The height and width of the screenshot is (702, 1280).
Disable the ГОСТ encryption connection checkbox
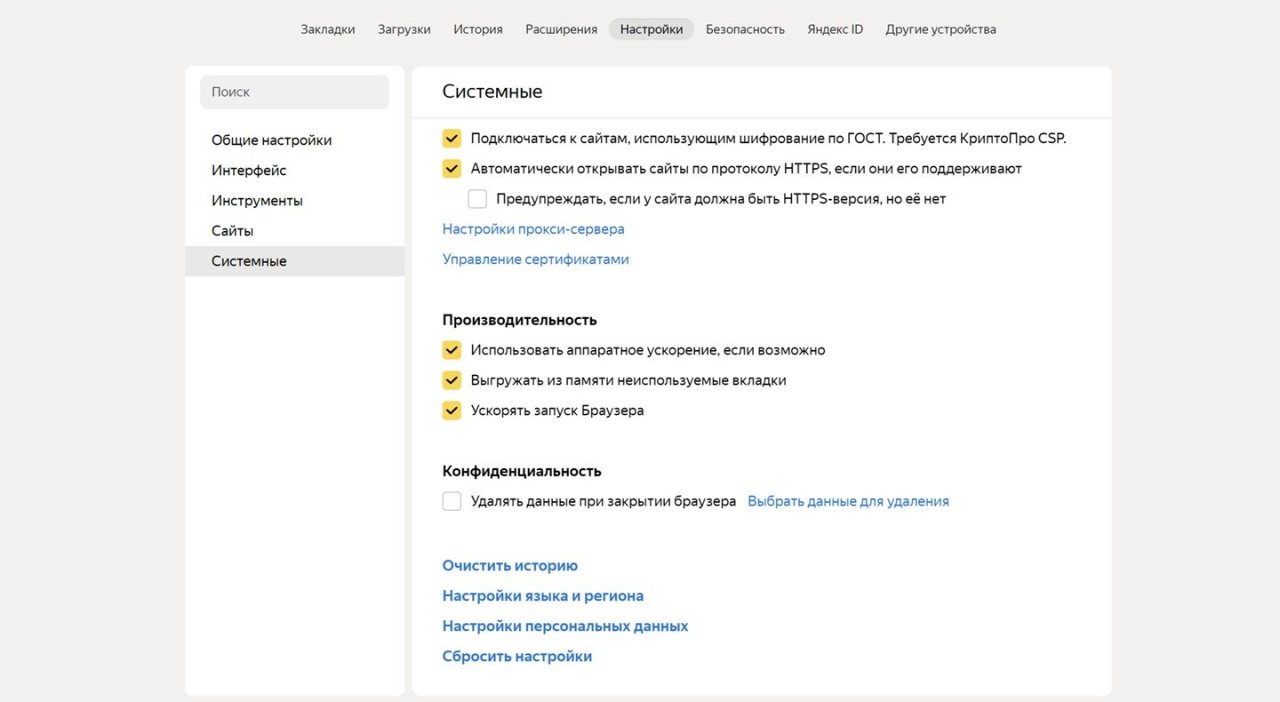(452, 139)
